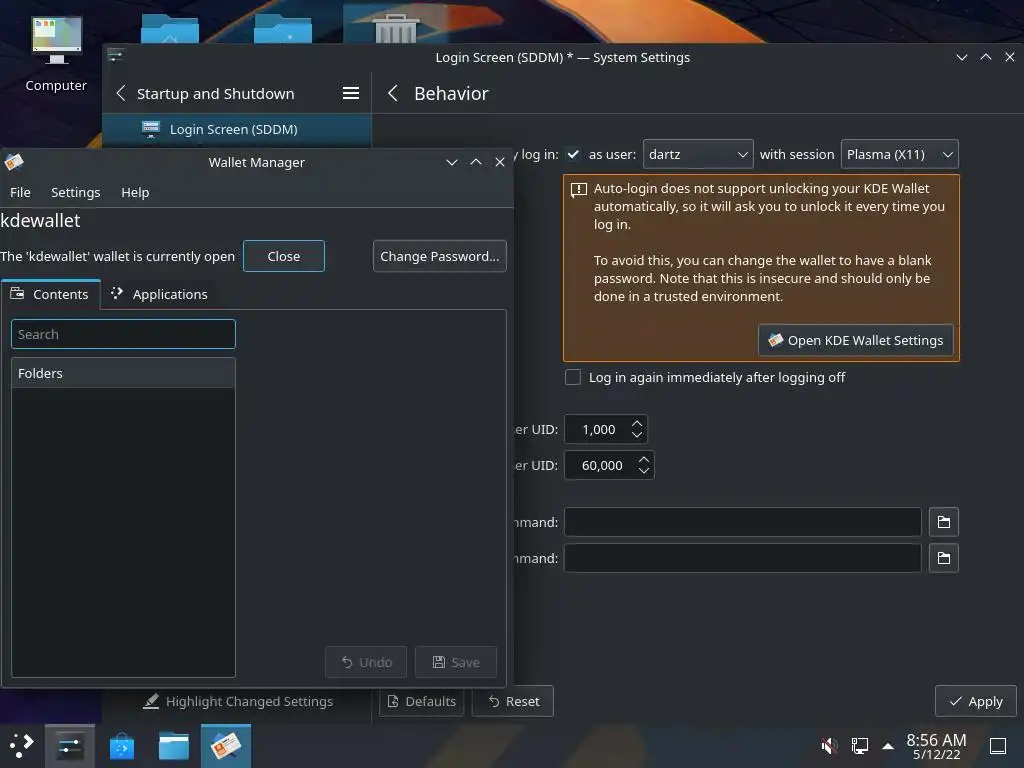Open Discover software center from taskbar
The image size is (1024, 768).
(x=122, y=746)
